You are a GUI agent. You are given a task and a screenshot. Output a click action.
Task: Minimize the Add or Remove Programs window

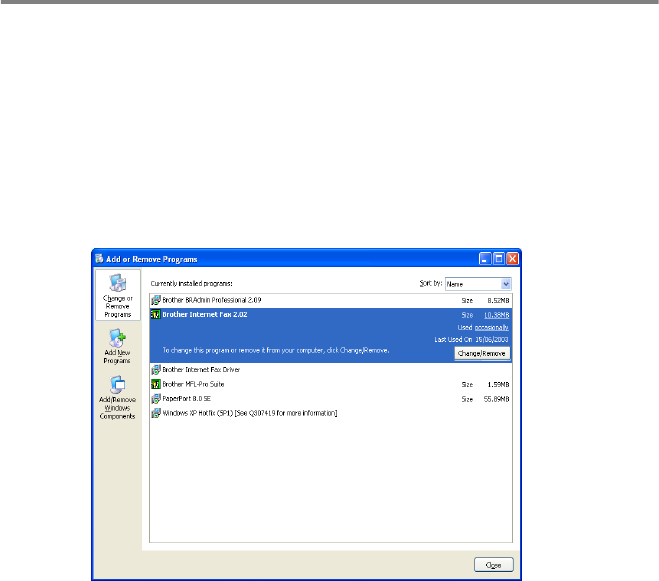485,259
